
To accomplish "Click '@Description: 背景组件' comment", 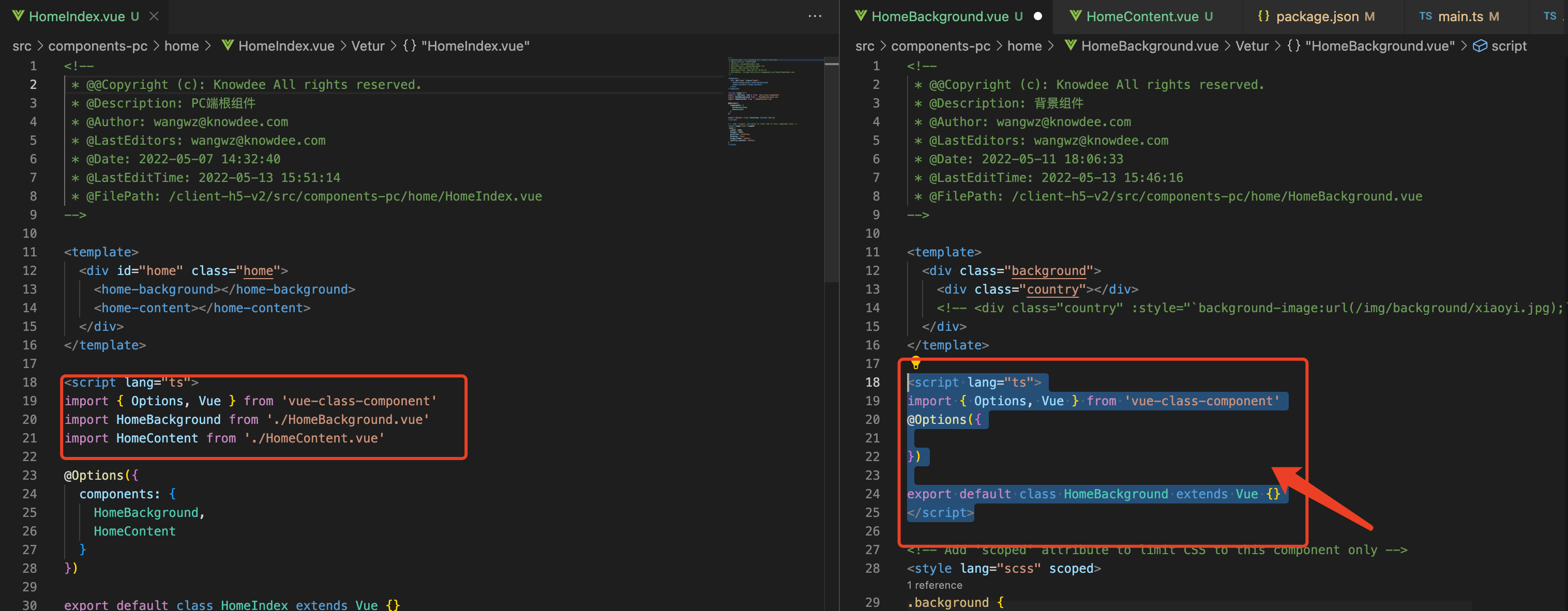I will (1005, 103).
